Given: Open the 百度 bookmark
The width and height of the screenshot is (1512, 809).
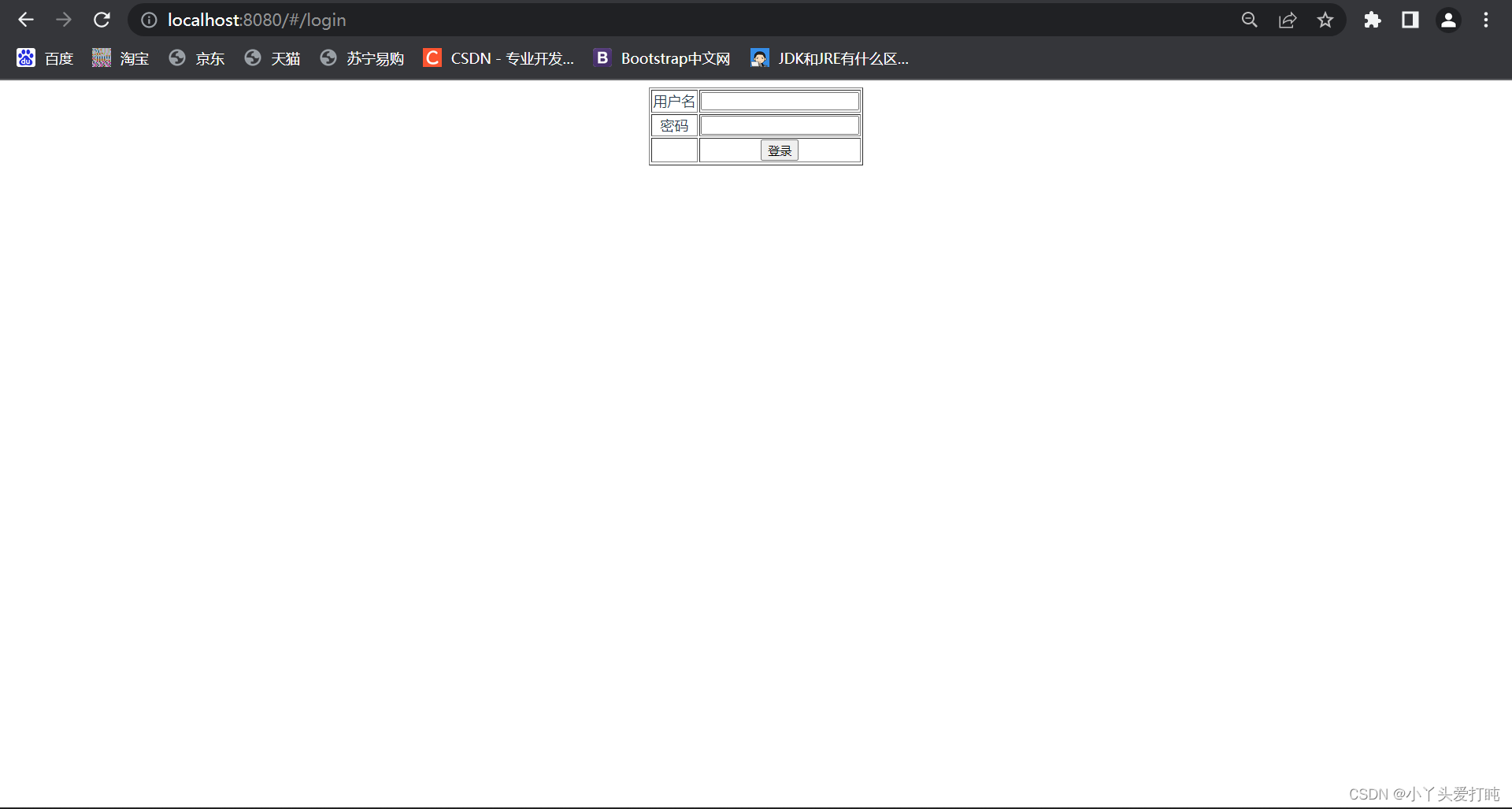Looking at the screenshot, I should click(x=45, y=58).
